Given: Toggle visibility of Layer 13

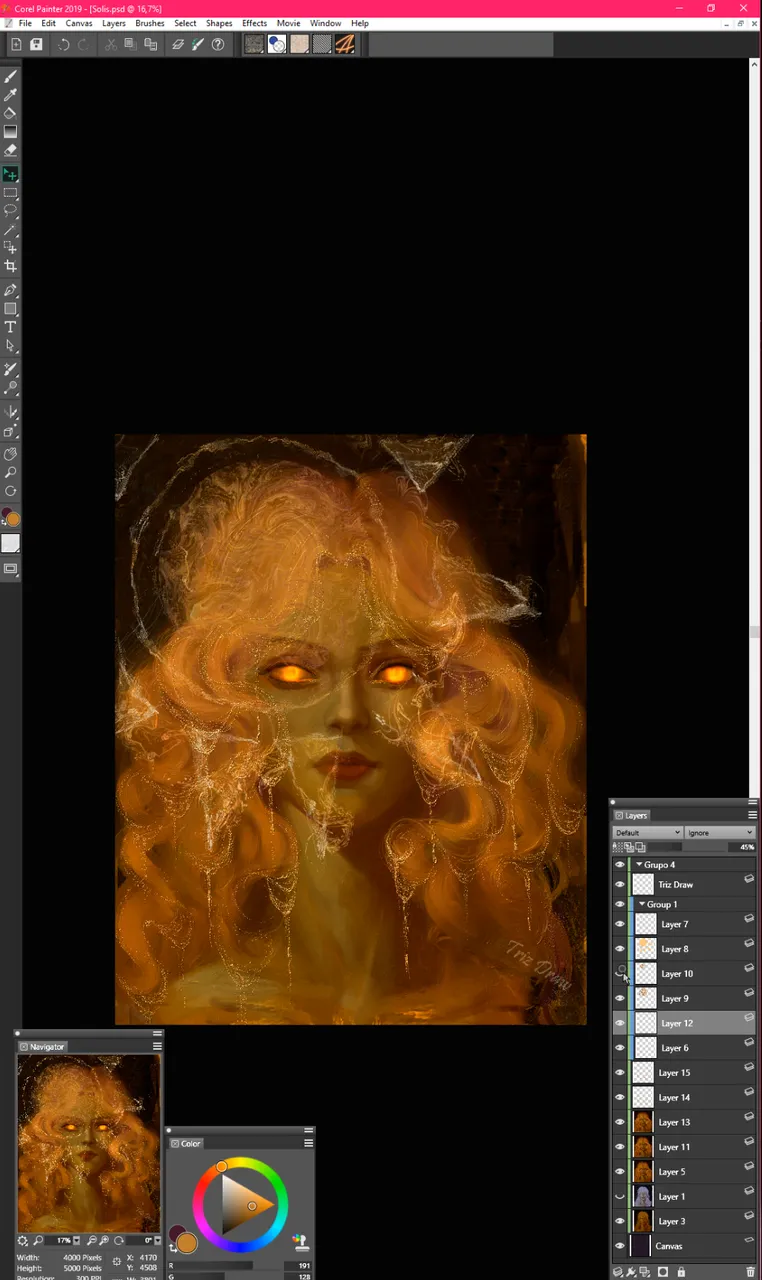Looking at the screenshot, I should (x=619, y=1123).
